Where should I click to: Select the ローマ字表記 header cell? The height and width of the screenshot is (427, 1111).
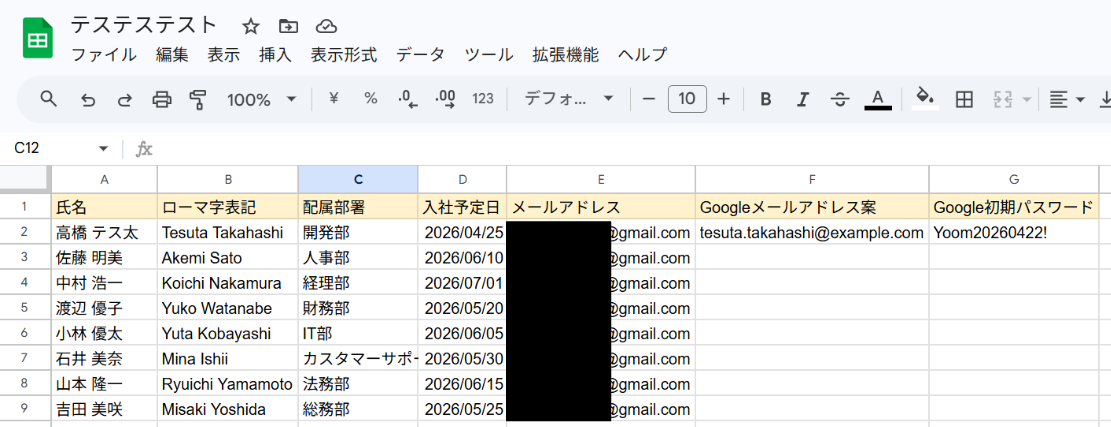[227, 207]
